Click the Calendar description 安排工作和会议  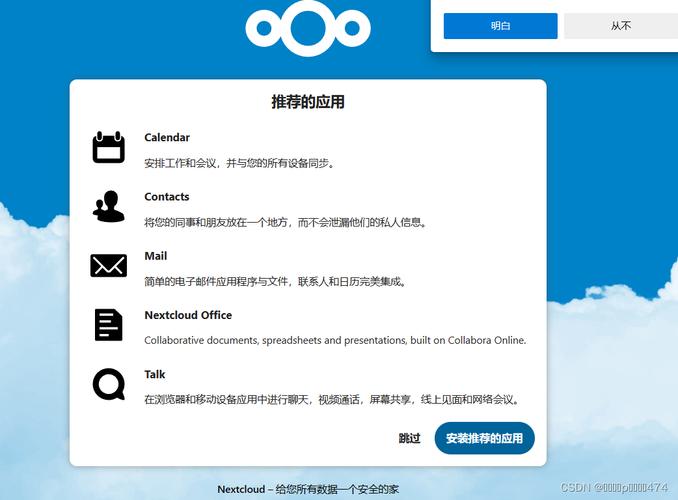tap(240, 163)
